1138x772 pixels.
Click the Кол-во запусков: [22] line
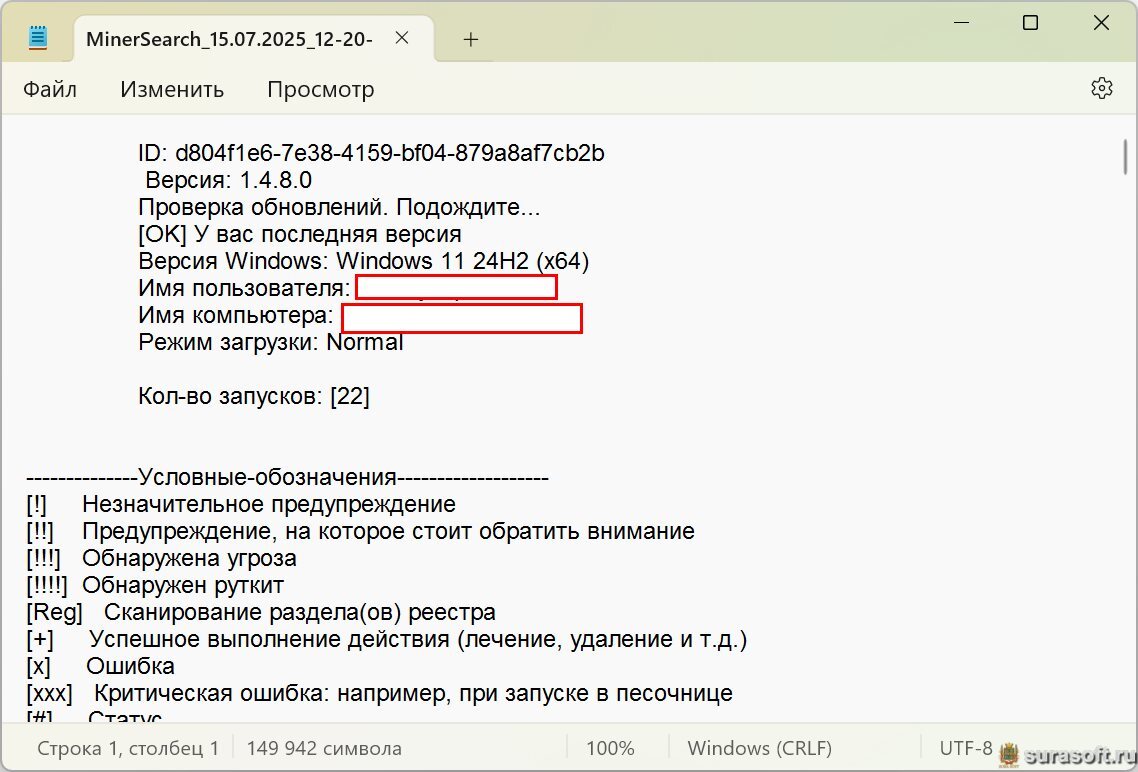coord(254,396)
